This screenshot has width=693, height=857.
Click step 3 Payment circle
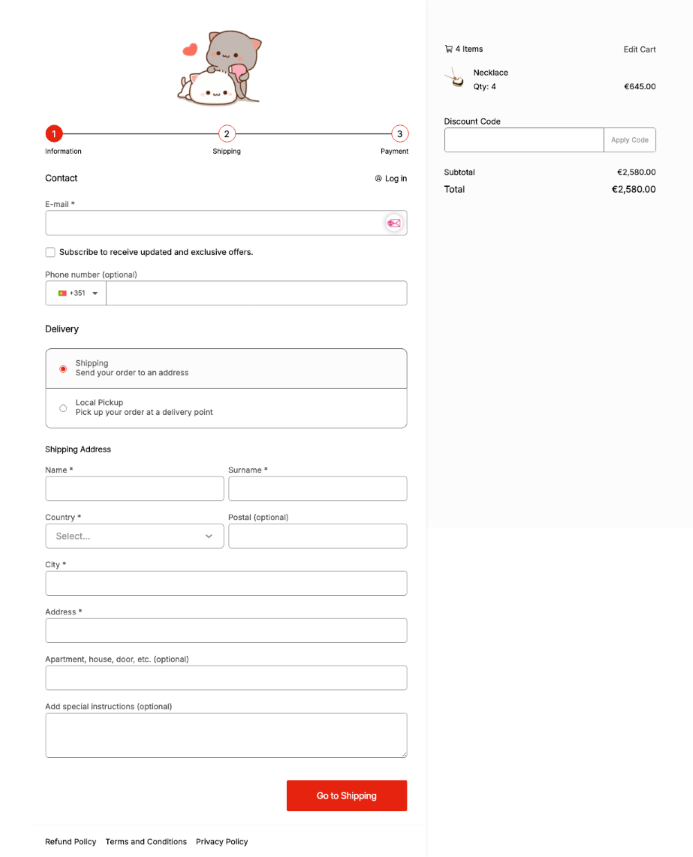(400, 134)
